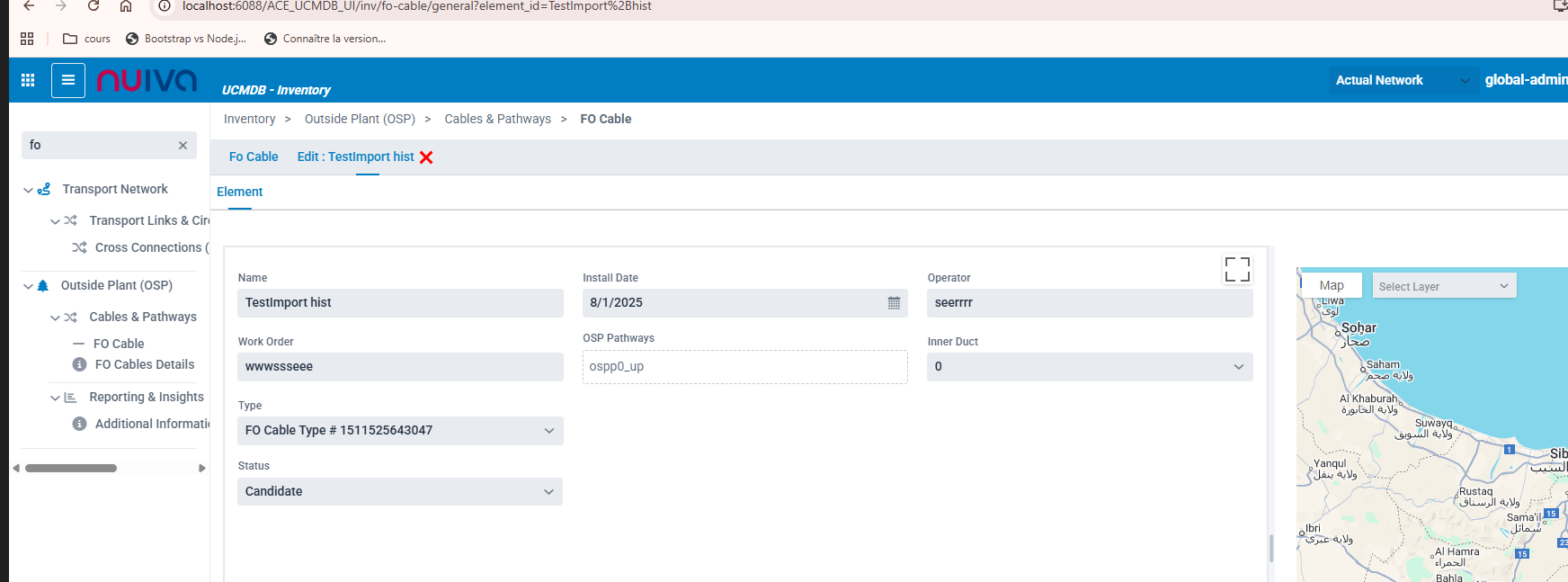Click the browser home icon
Viewport: 1568px width, 582px height.
126,6
